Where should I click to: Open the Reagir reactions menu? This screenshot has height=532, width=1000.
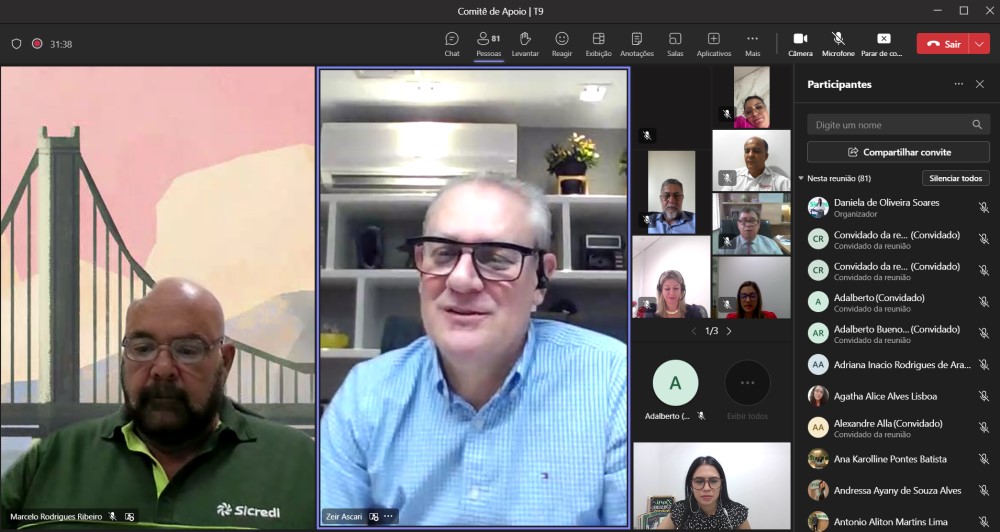click(562, 43)
